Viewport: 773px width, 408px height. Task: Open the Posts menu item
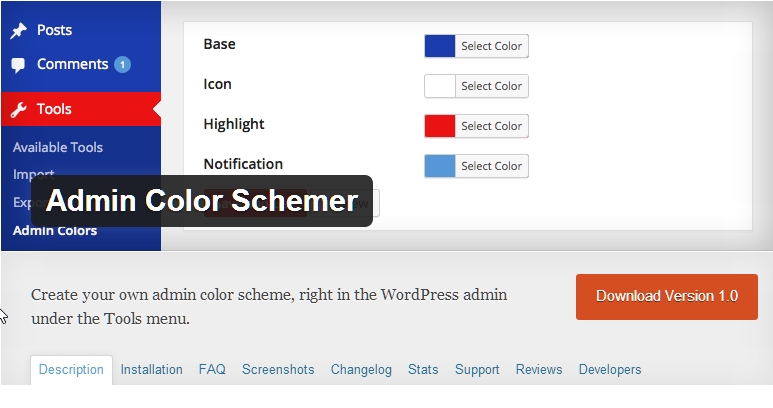click(54, 30)
